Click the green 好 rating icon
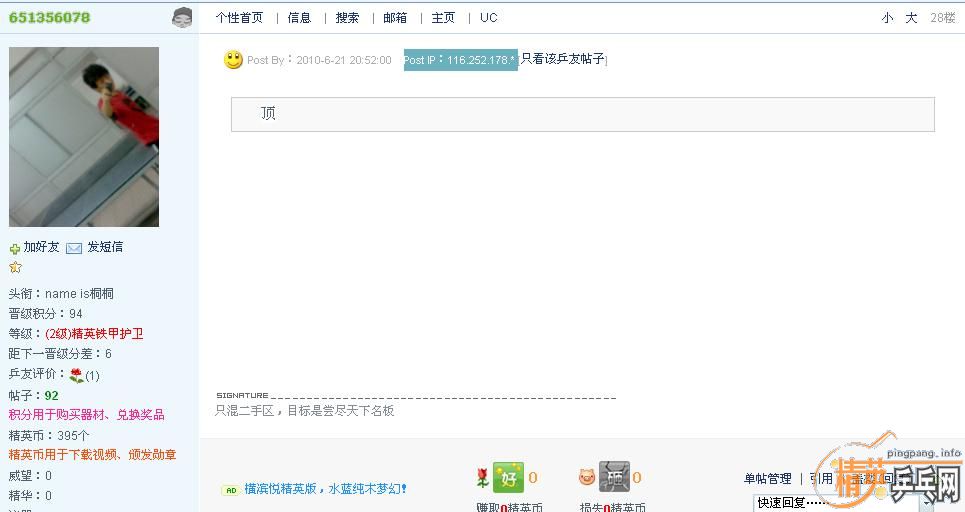Image resolution: width=965 pixels, height=512 pixels. coord(508,477)
